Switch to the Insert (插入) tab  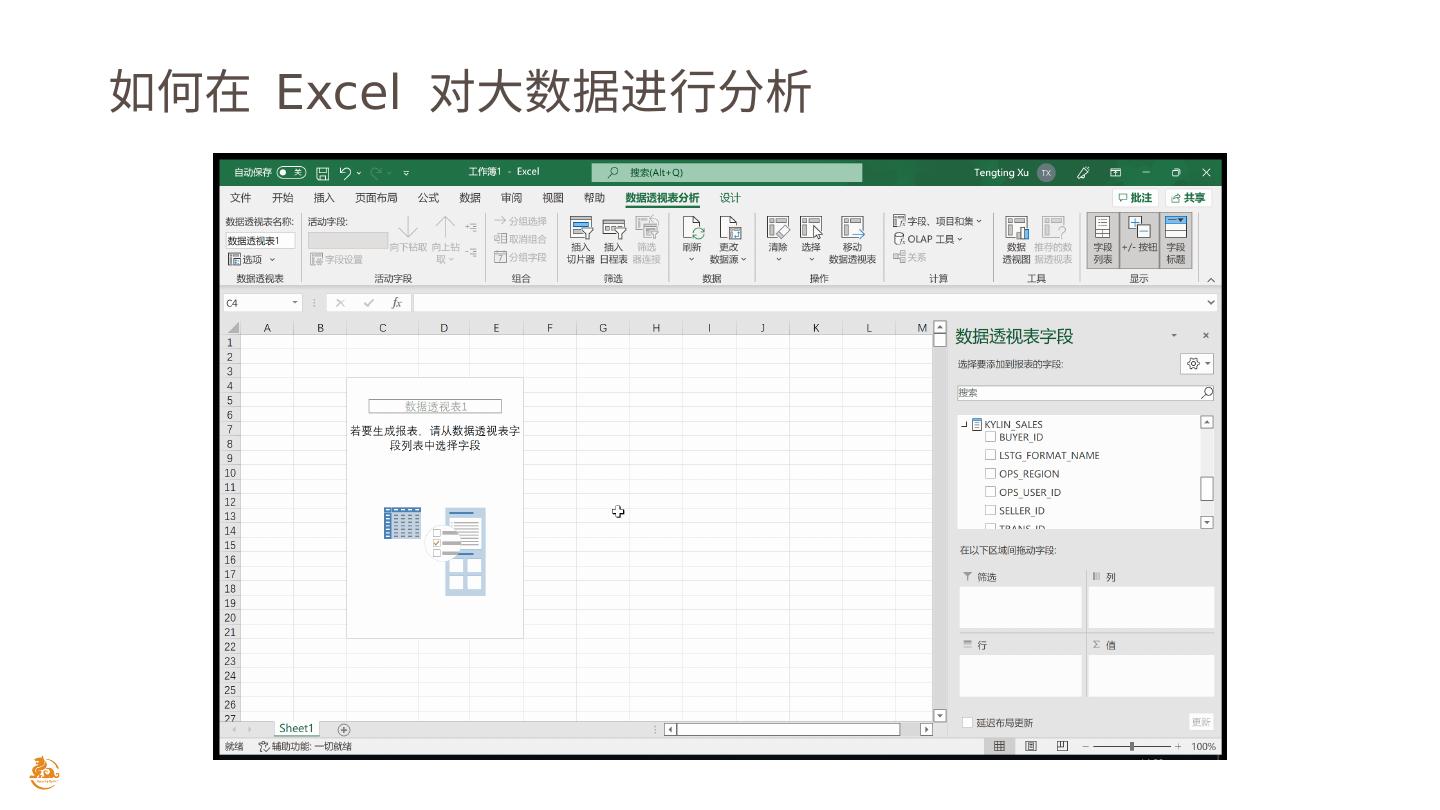(x=324, y=198)
